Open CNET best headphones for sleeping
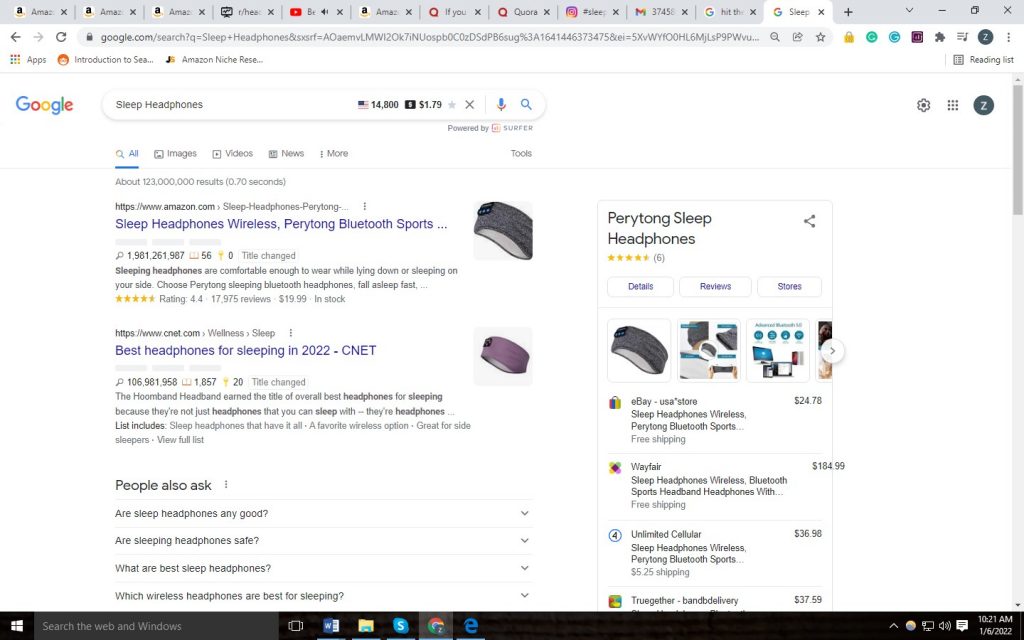The width and height of the screenshot is (1024, 640). (x=246, y=351)
